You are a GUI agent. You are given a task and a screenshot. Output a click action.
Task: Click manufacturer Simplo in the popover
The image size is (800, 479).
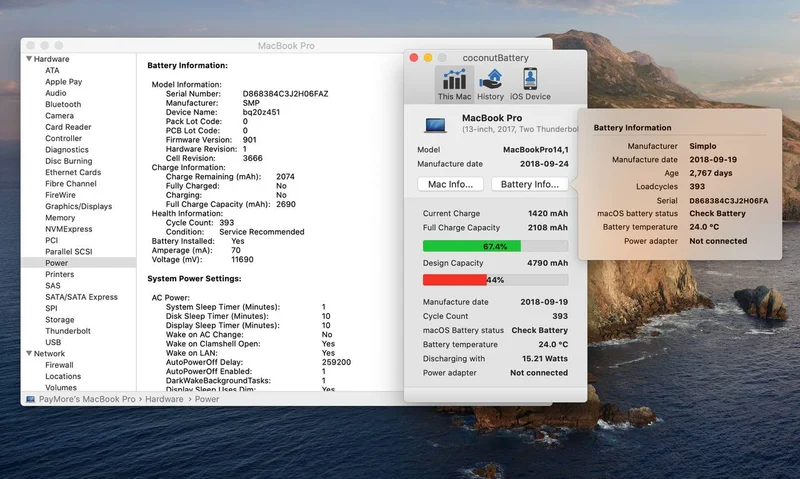703,146
